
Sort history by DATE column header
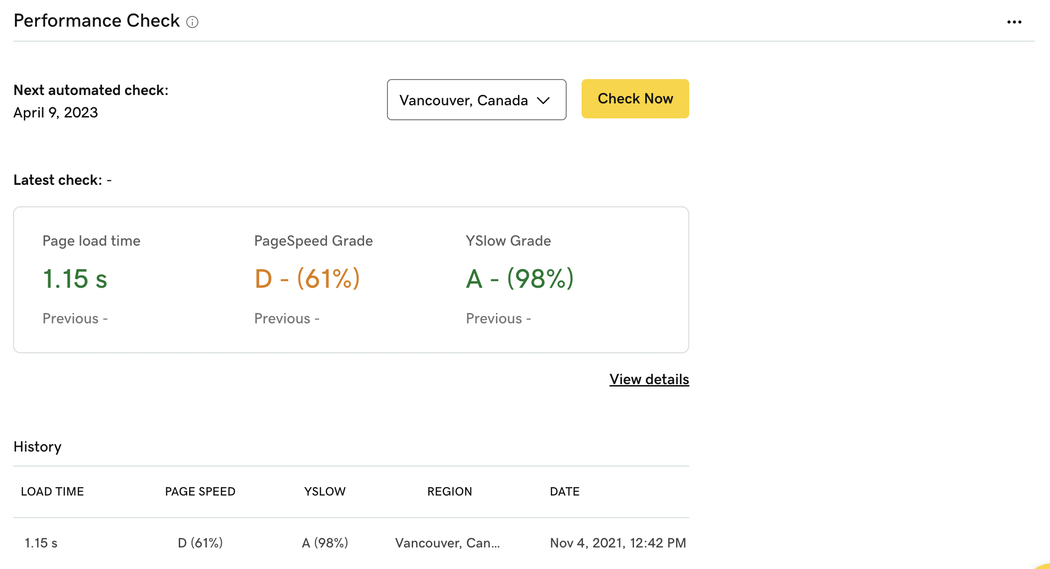pyautogui.click(x=565, y=491)
